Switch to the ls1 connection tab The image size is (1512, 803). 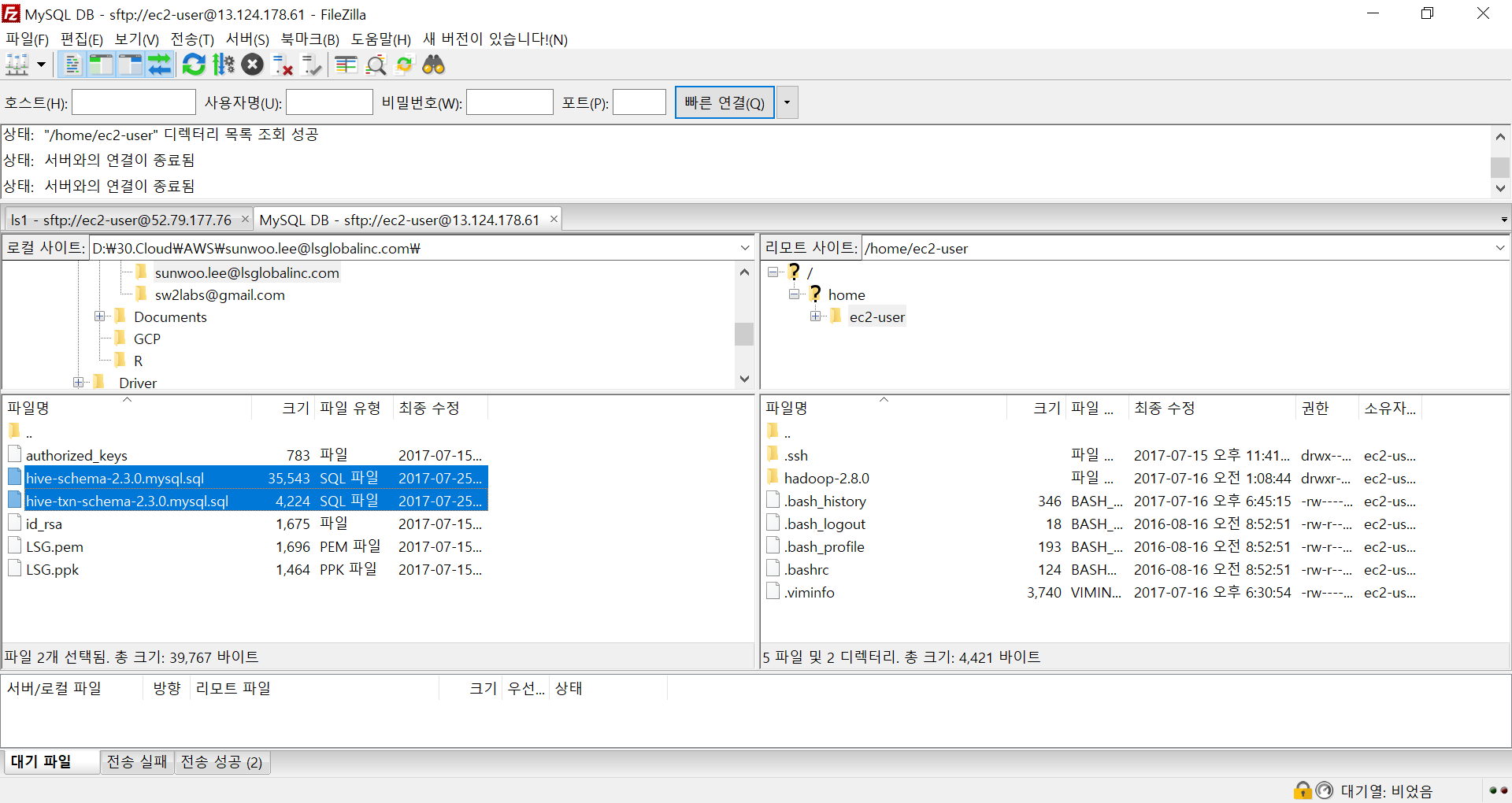click(x=121, y=220)
